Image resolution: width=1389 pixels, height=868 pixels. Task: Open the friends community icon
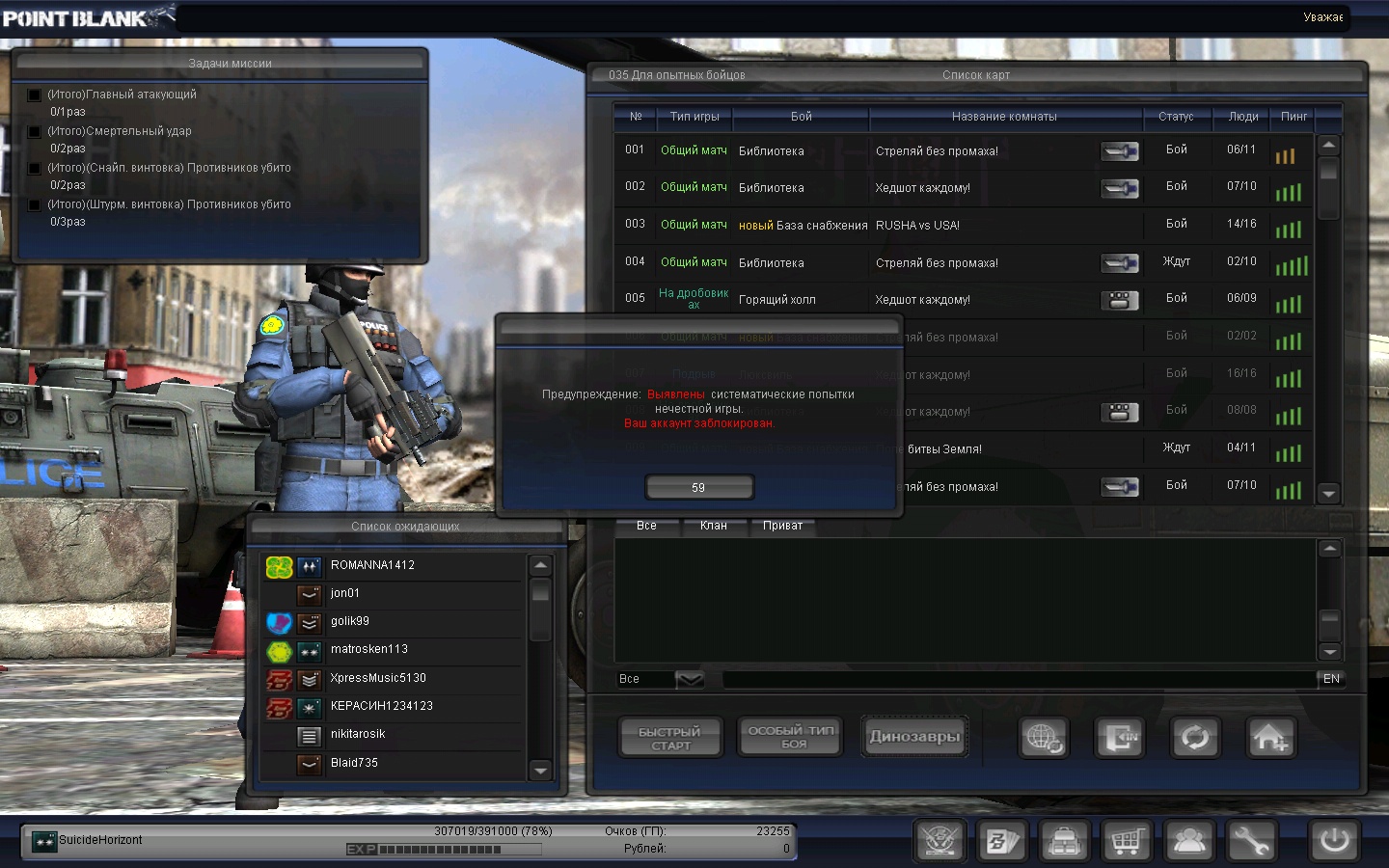(x=1189, y=841)
